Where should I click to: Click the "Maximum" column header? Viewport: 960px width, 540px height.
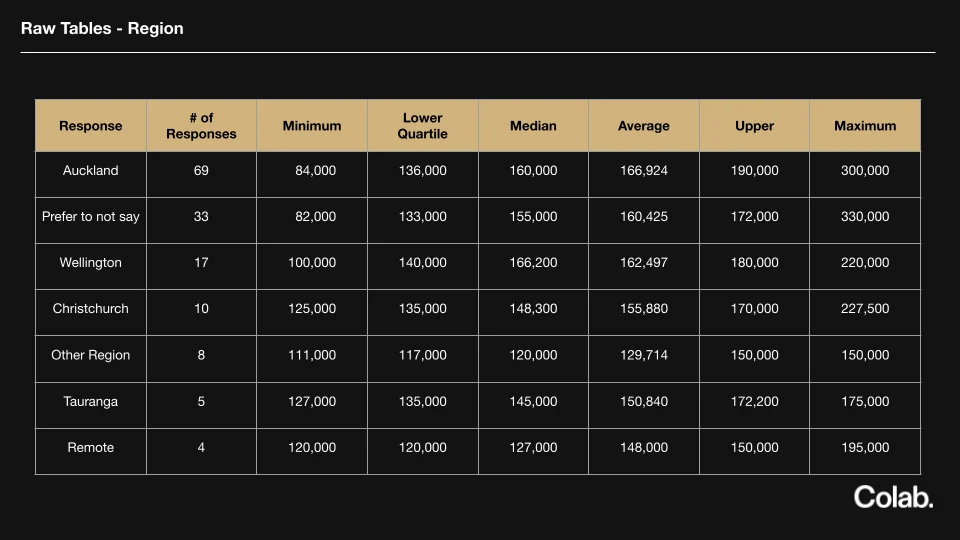click(x=865, y=126)
